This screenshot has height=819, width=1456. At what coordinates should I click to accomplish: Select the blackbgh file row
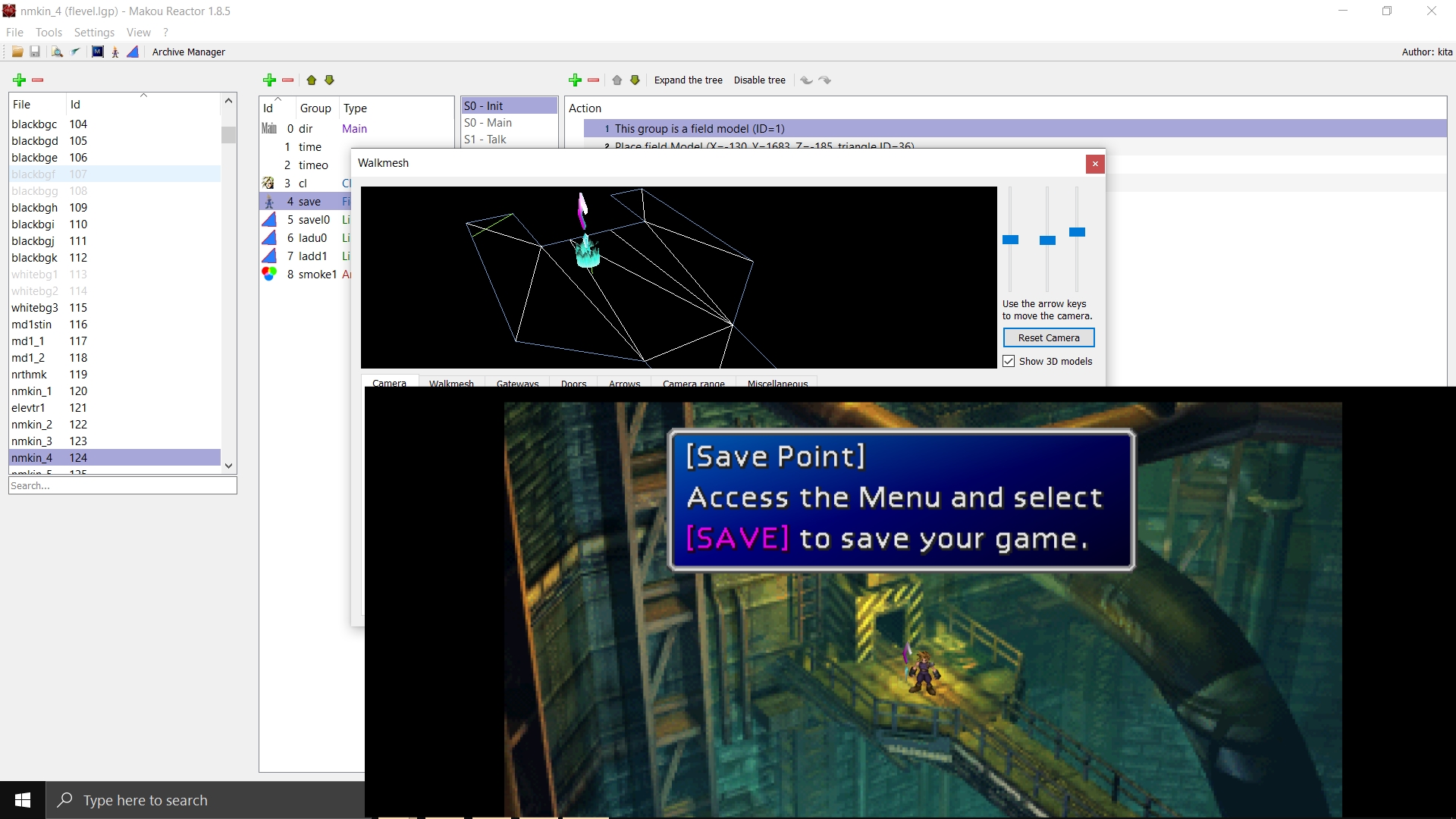tap(115, 208)
